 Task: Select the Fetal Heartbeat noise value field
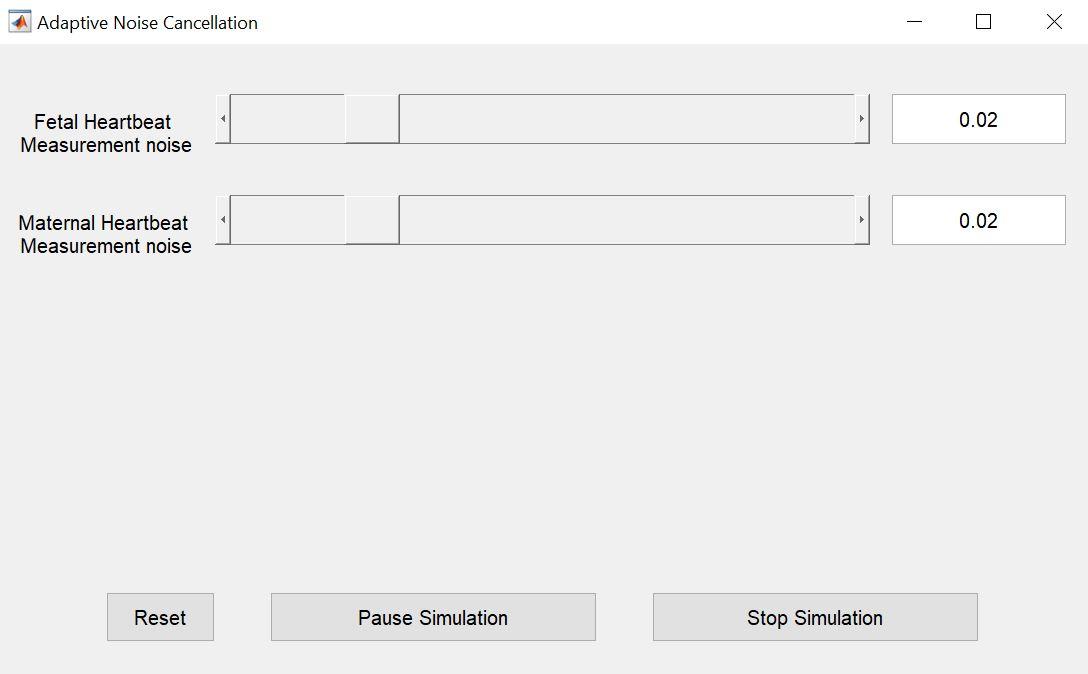tap(978, 120)
